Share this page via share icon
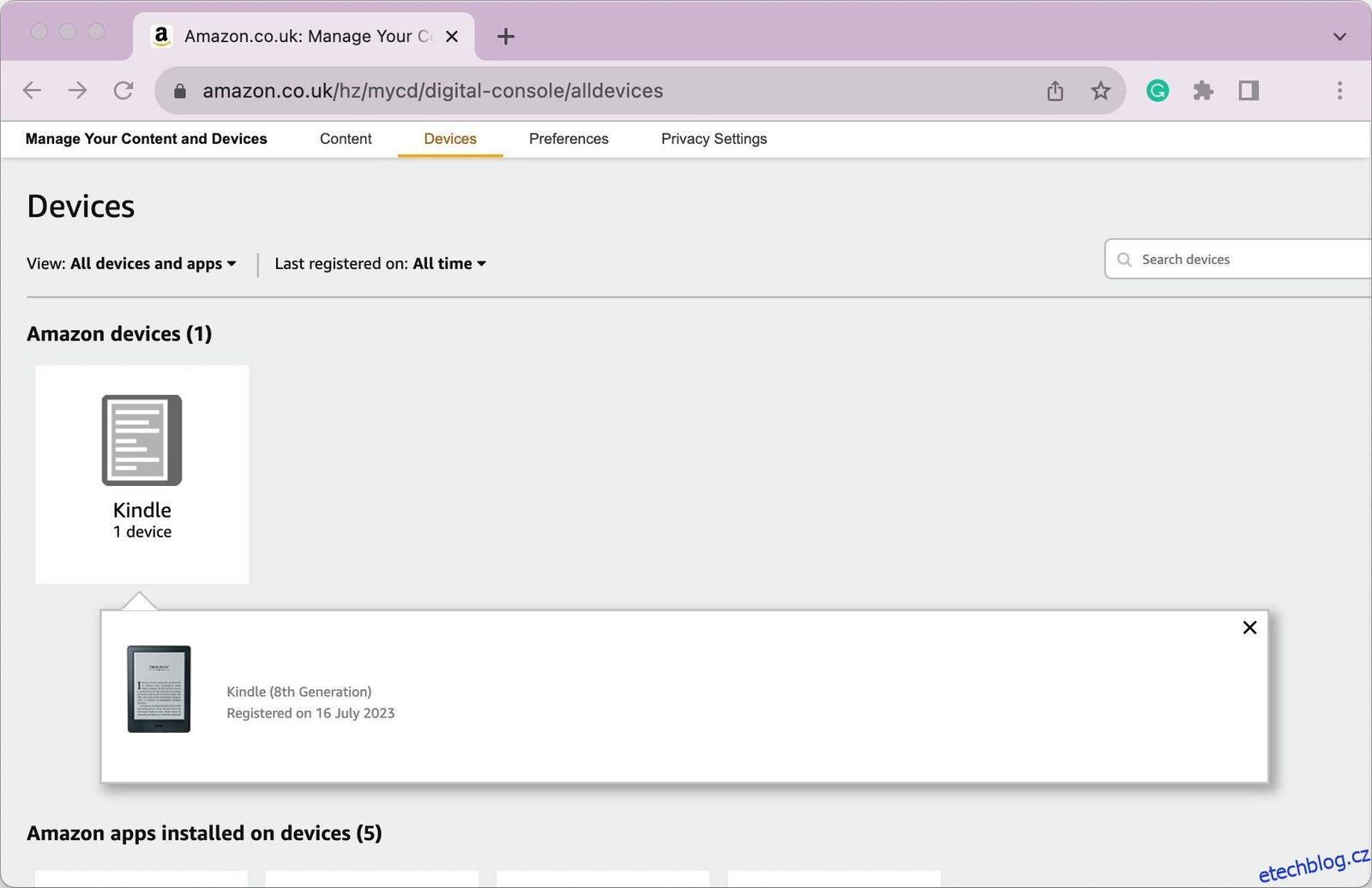The width and height of the screenshot is (1372, 888). (x=1055, y=91)
